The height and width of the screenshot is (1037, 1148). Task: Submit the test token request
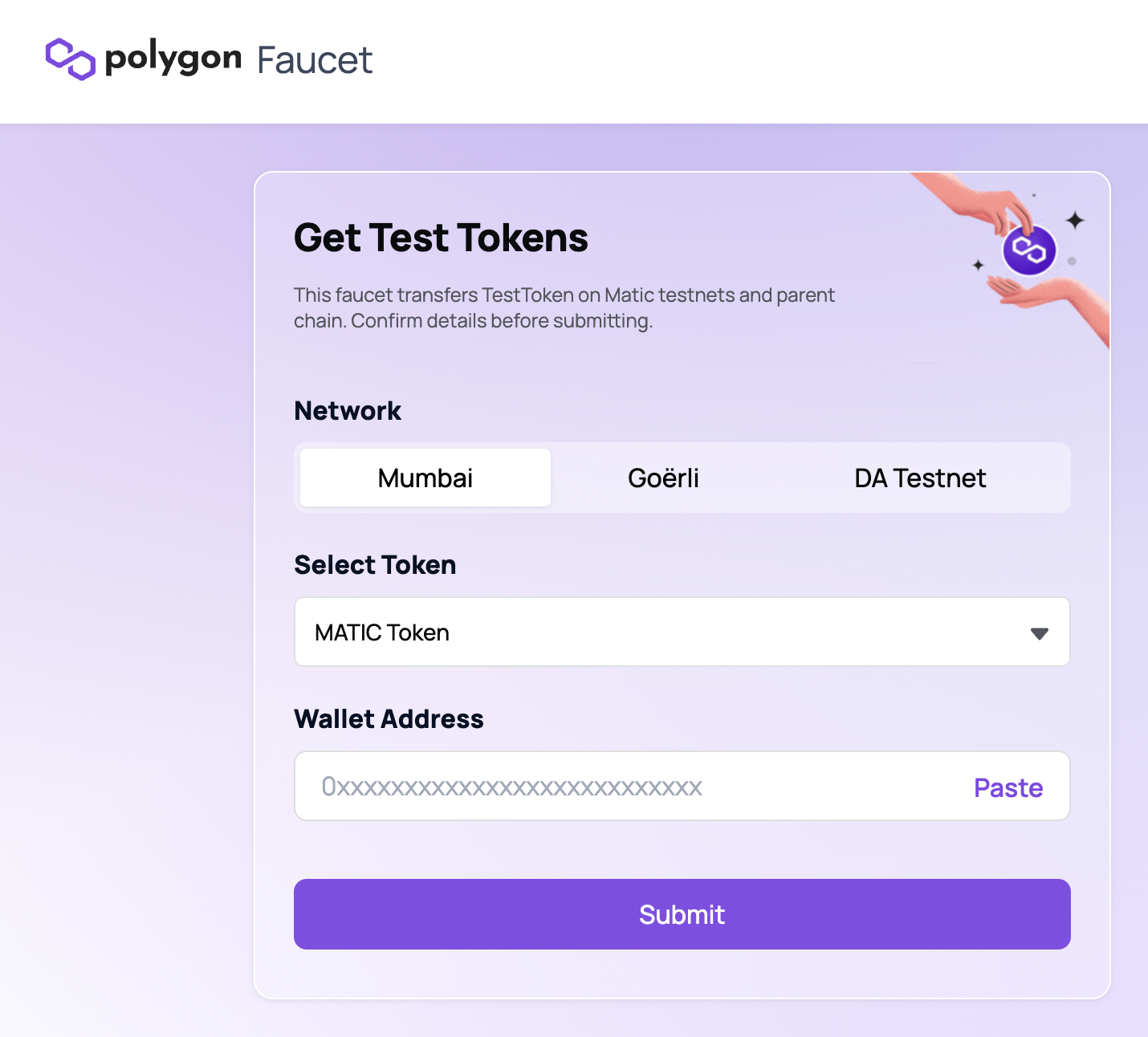coord(682,914)
